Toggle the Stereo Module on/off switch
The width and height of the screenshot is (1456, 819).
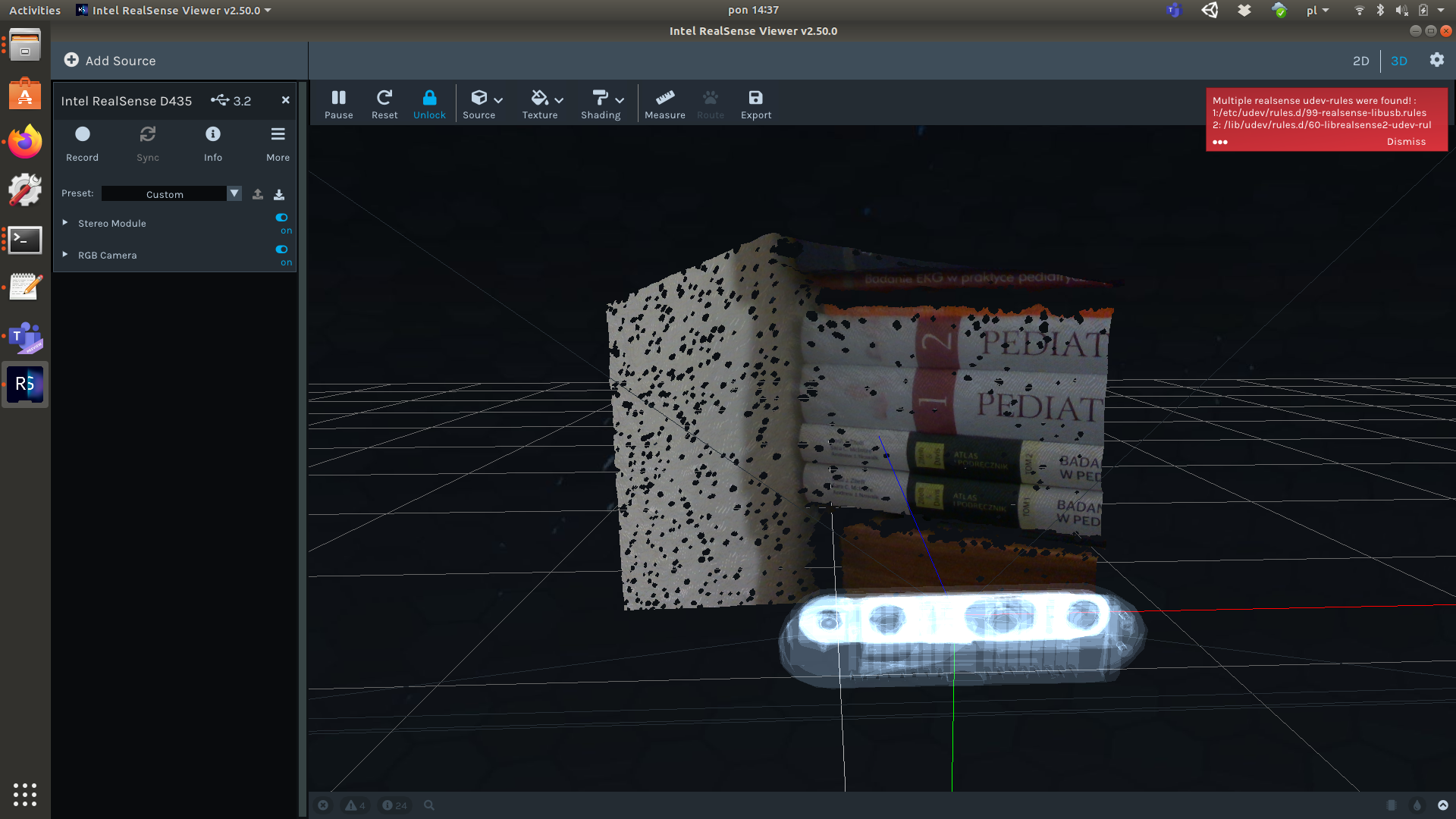tap(281, 218)
